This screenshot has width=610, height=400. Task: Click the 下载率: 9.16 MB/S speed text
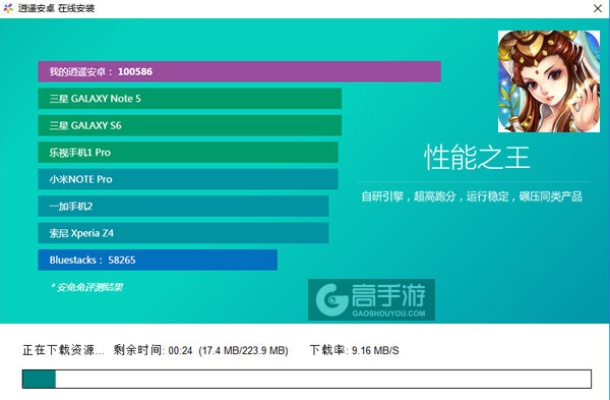(354, 350)
